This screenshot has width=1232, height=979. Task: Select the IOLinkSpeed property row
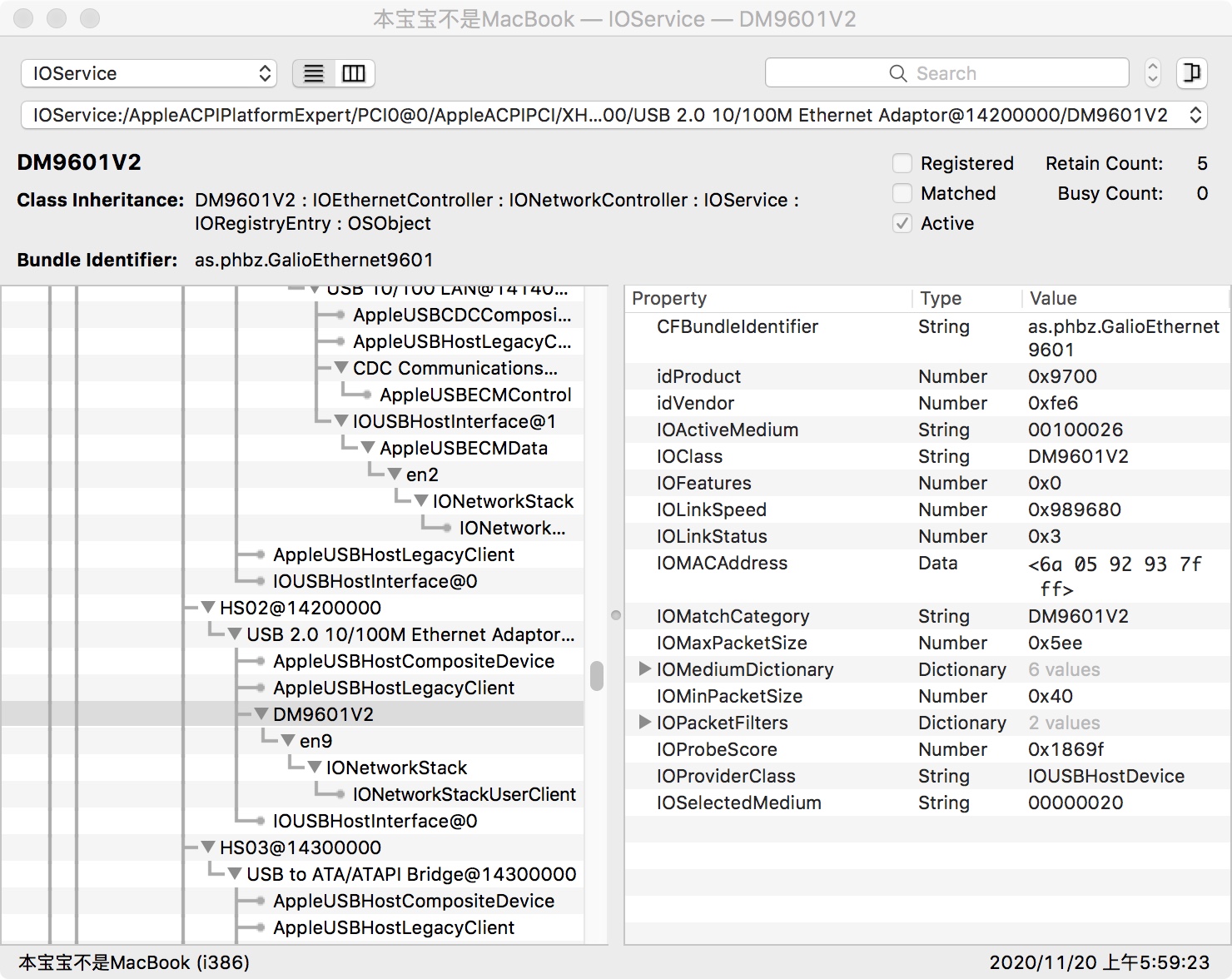[x=927, y=509]
